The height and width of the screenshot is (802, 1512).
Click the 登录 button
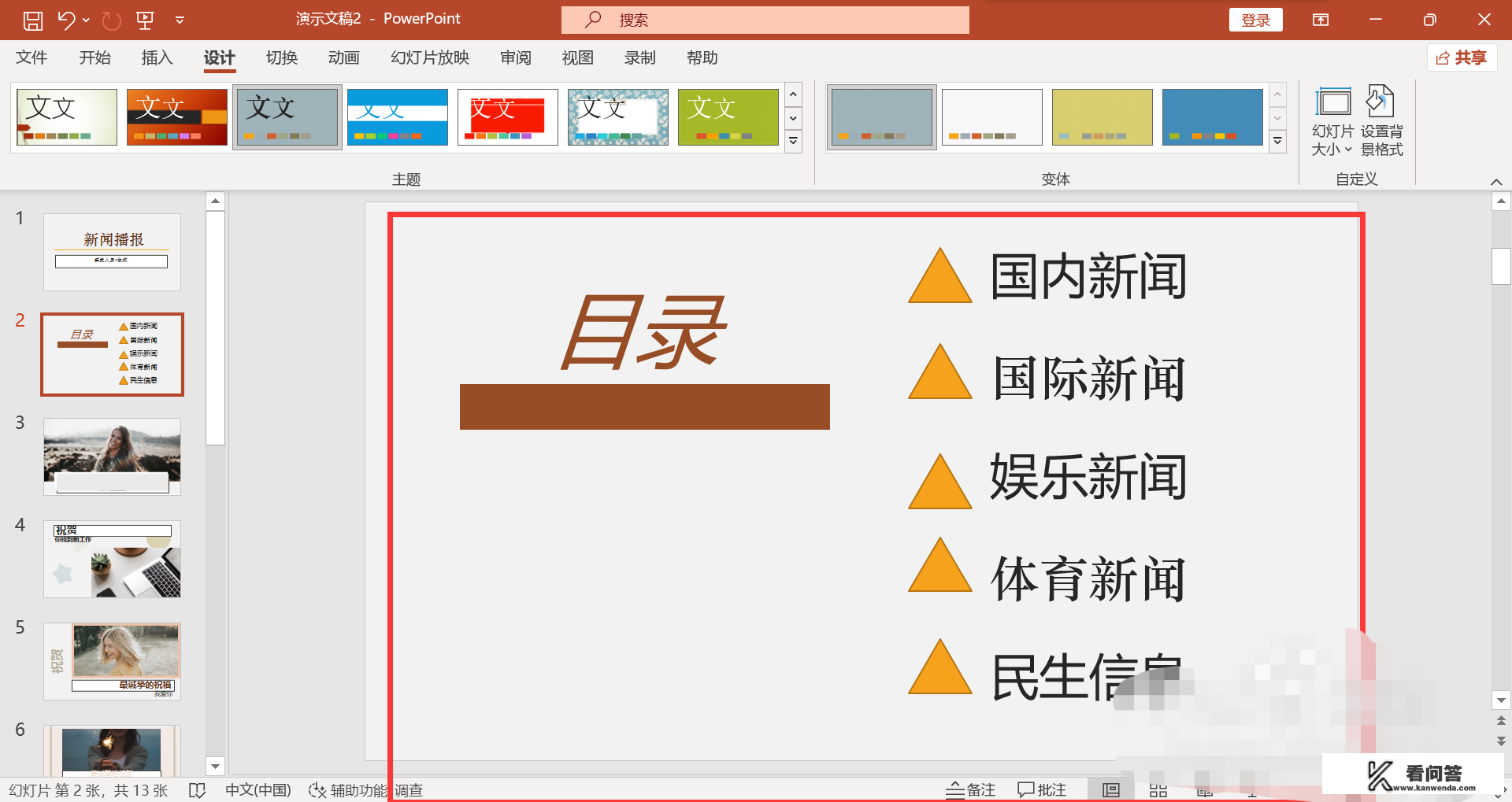[x=1256, y=19]
